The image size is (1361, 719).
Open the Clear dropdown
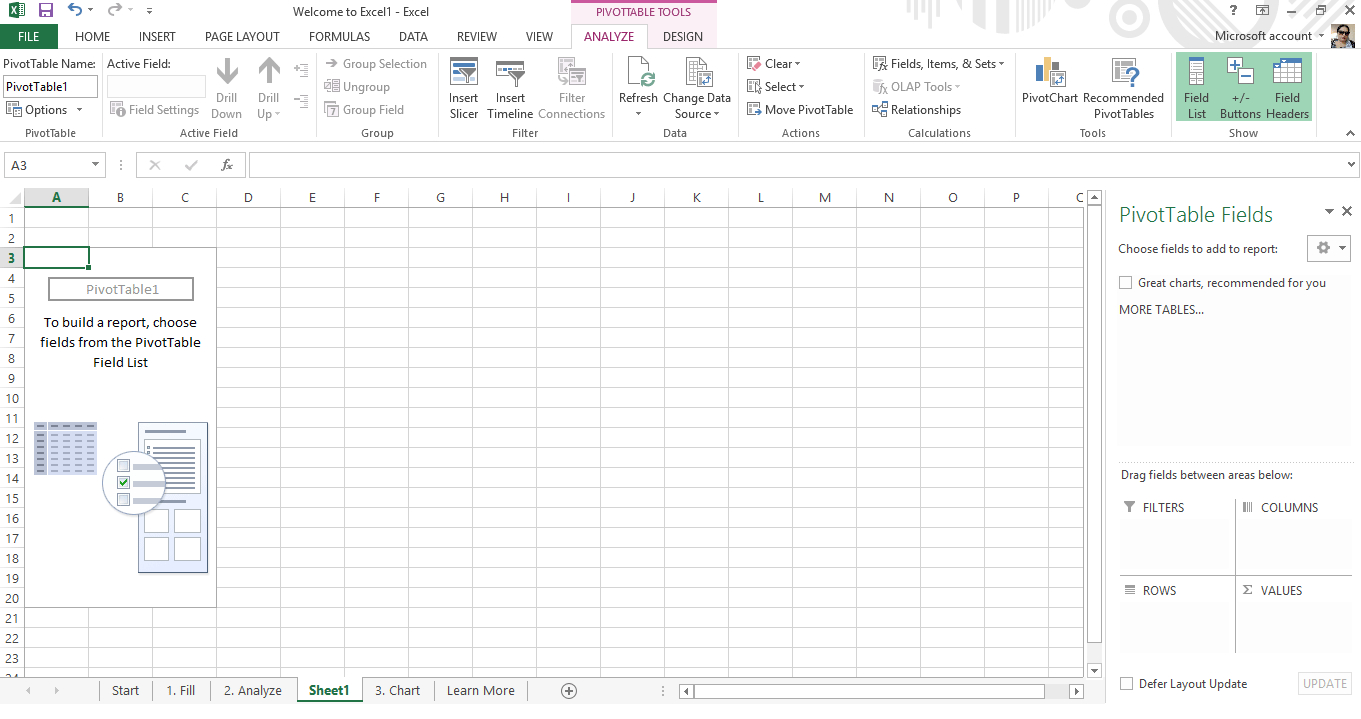(775, 63)
